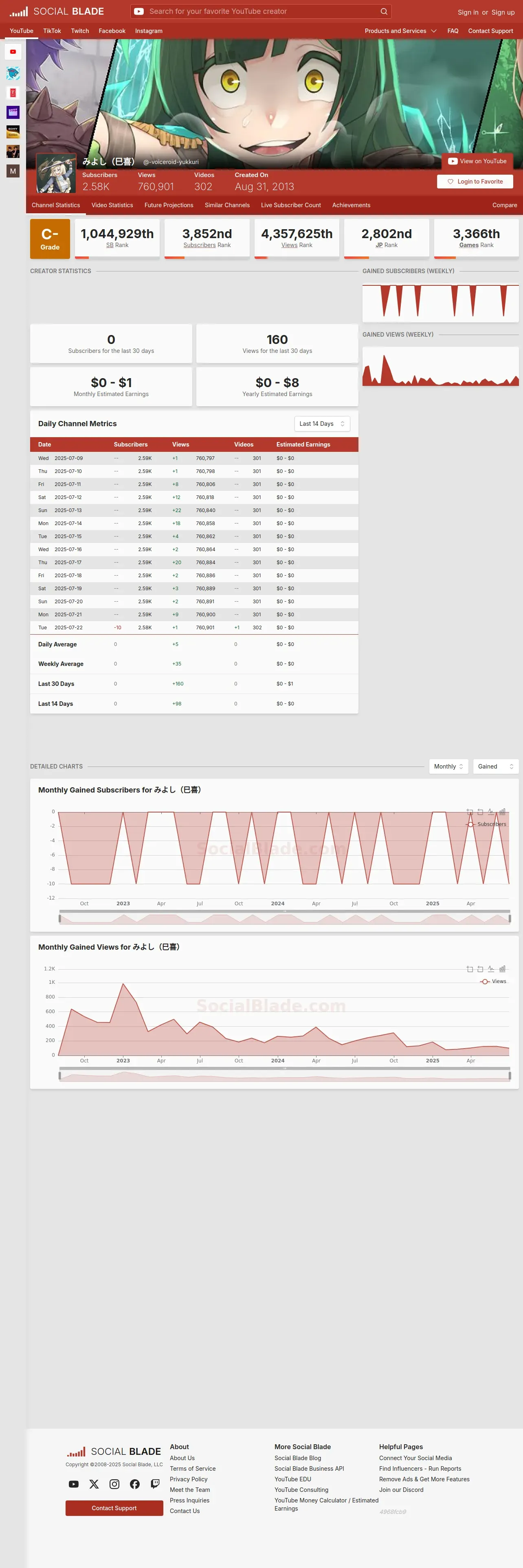
Task: Click the Terms of Service footer link
Action: [192, 1468]
